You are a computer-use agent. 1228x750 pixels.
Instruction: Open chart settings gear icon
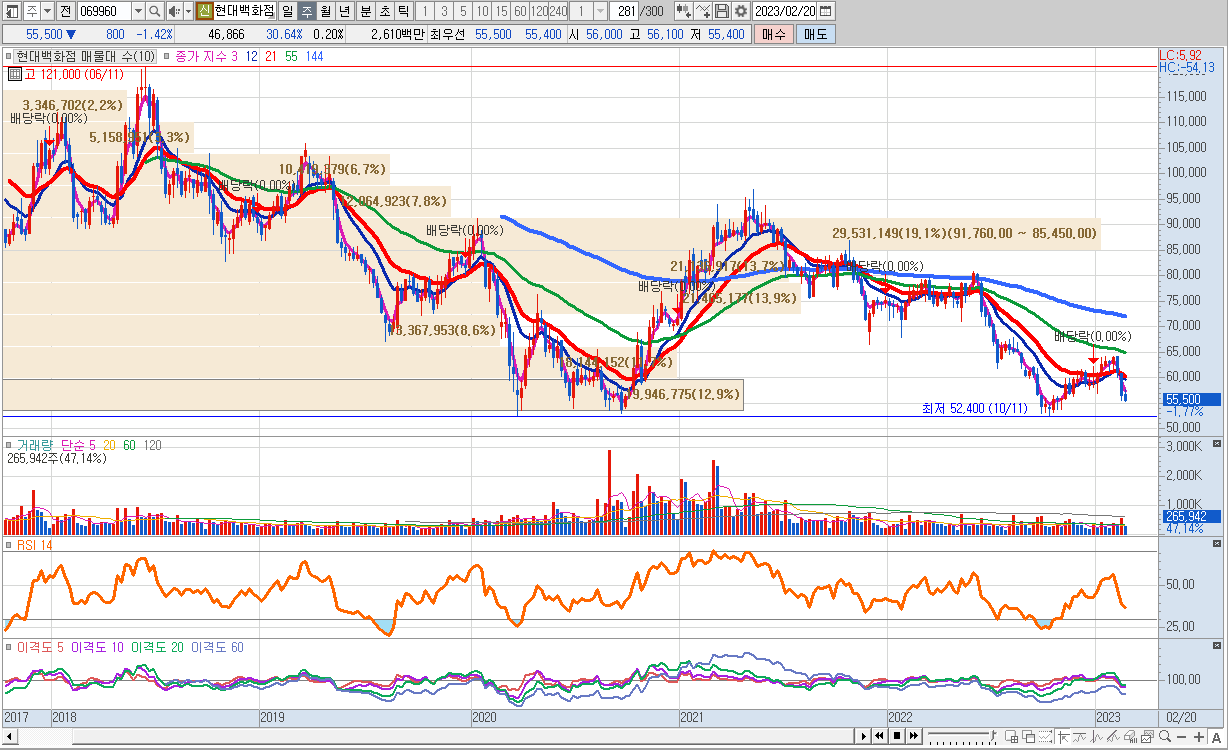[740, 11]
